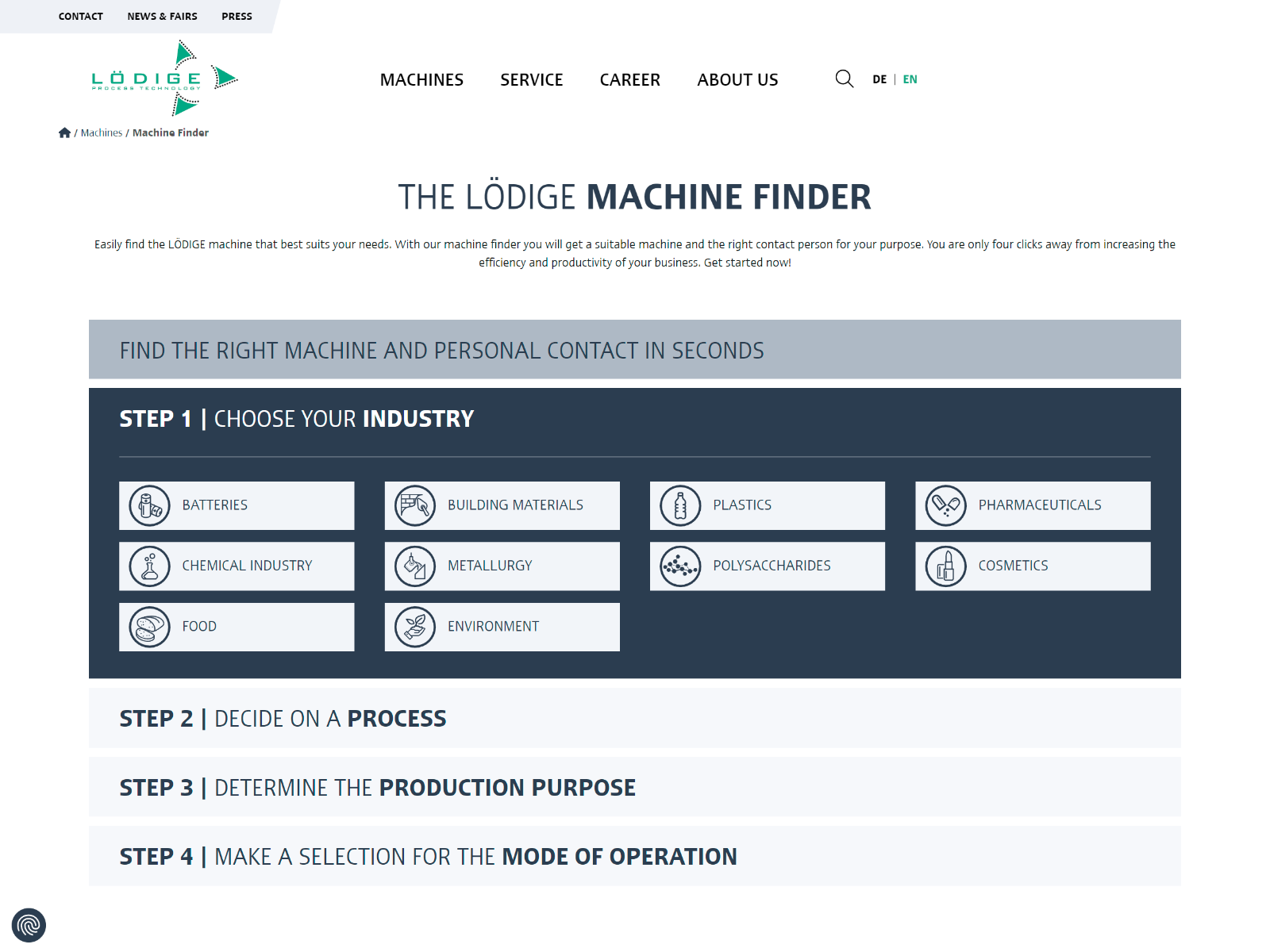The height and width of the screenshot is (952, 1270).
Task: Select the Chemical Industry label
Action: click(247, 566)
